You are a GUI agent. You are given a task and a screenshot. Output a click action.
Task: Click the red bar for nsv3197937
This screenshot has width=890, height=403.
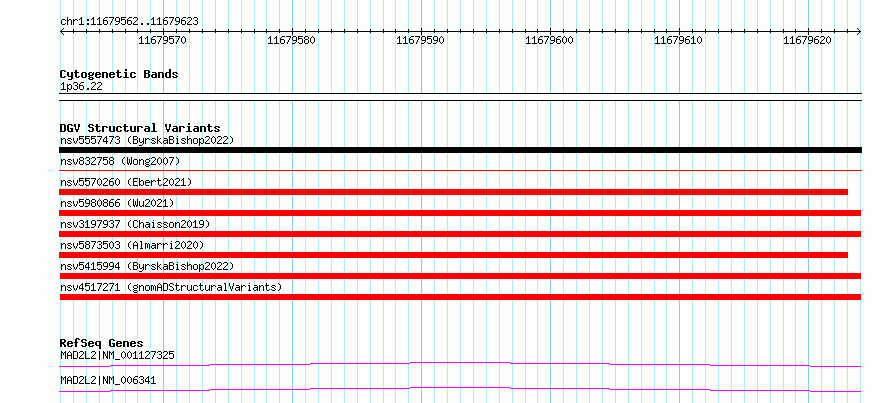pyautogui.click(x=460, y=234)
